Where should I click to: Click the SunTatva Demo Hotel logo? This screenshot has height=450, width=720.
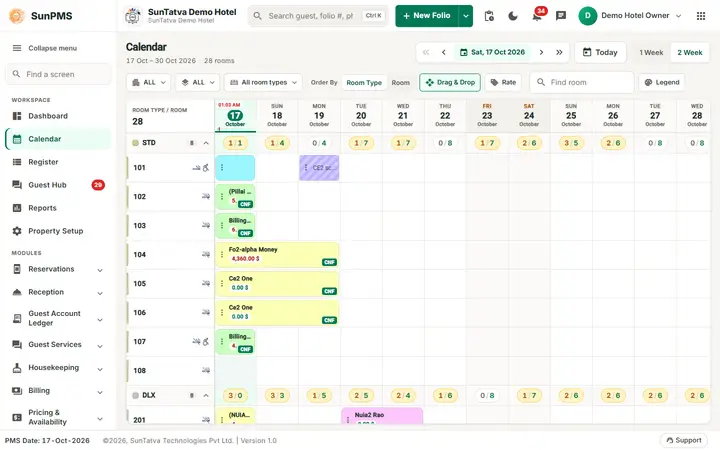(133, 16)
